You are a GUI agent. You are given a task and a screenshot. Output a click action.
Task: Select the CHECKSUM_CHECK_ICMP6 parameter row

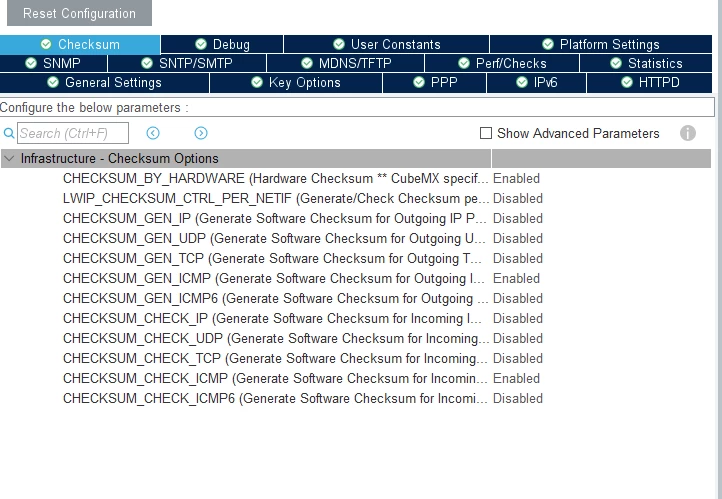pos(275,399)
